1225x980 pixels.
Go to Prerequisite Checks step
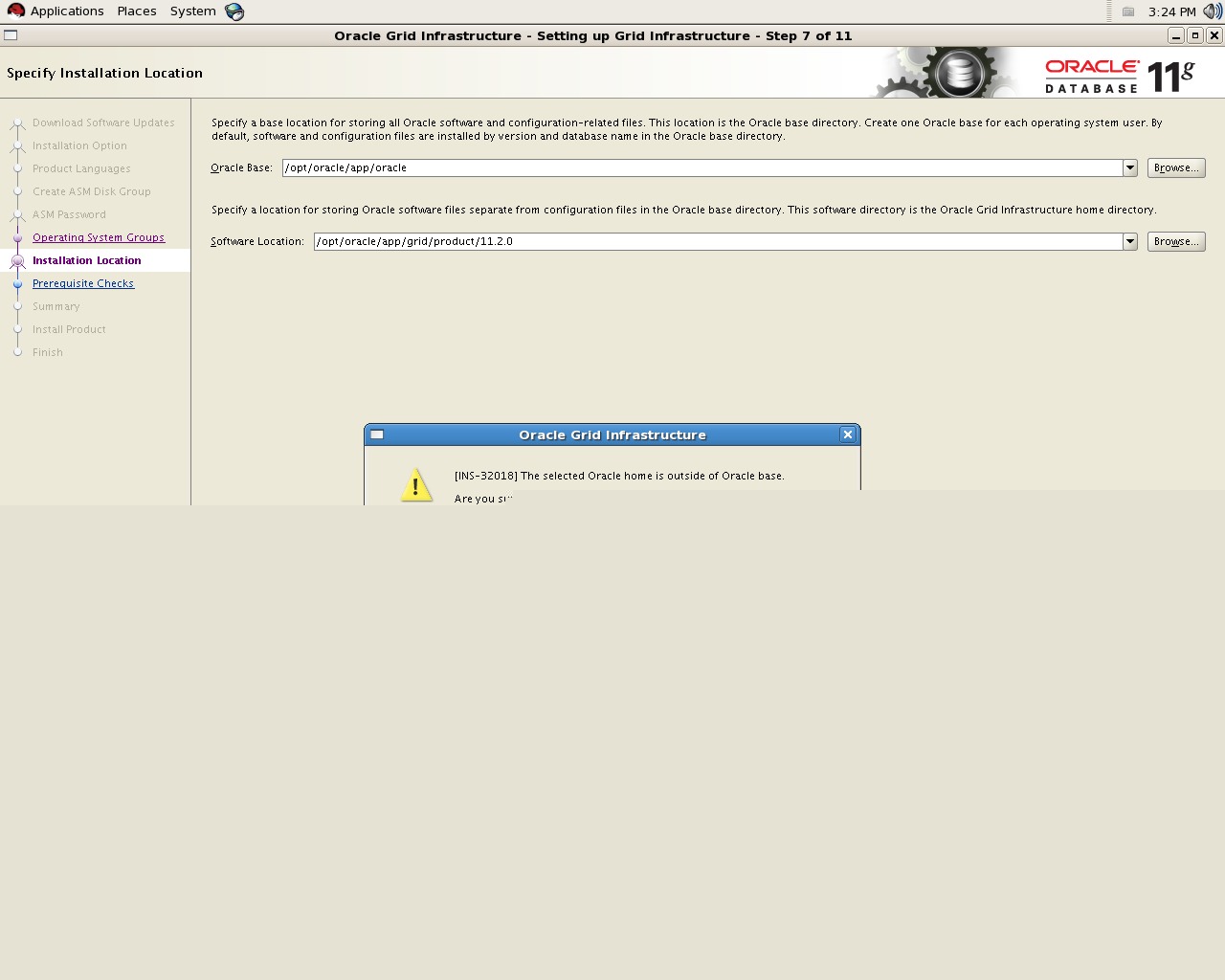(x=83, y=283)
